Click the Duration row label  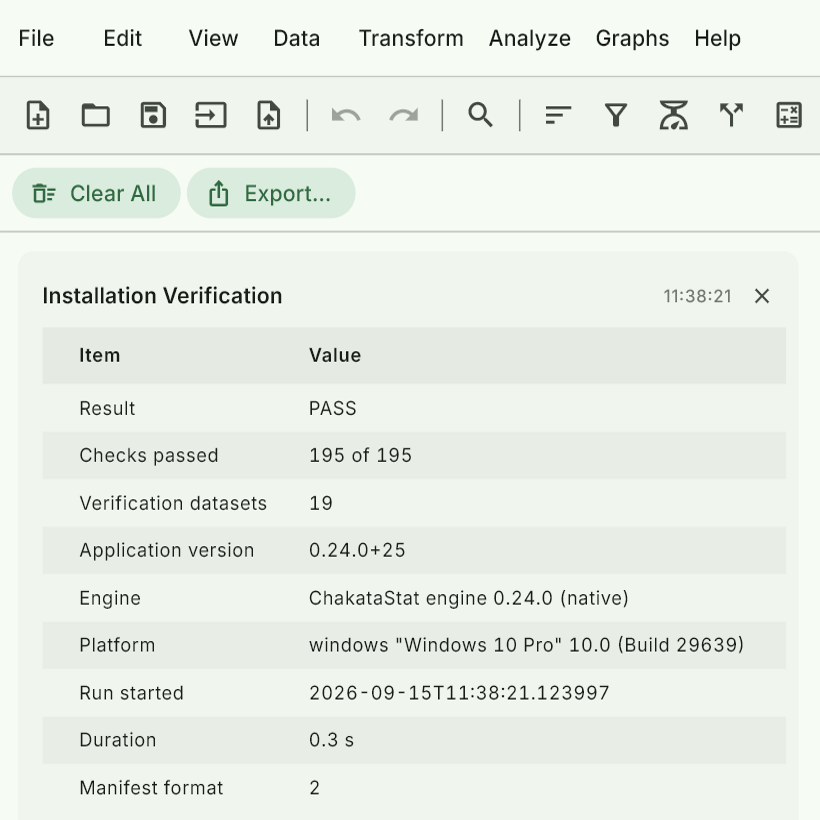point(118,740)
